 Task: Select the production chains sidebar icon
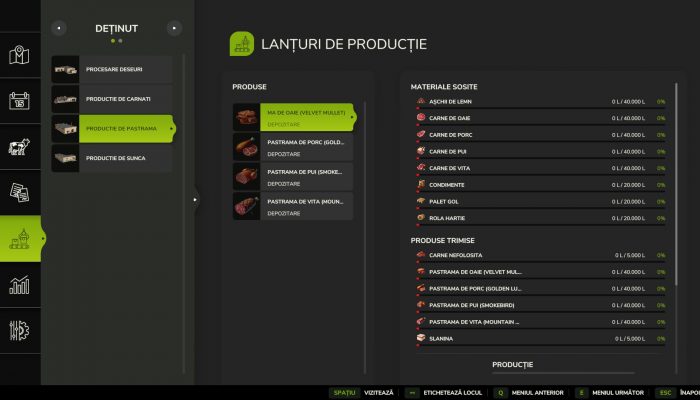click(x=19, y=240)
